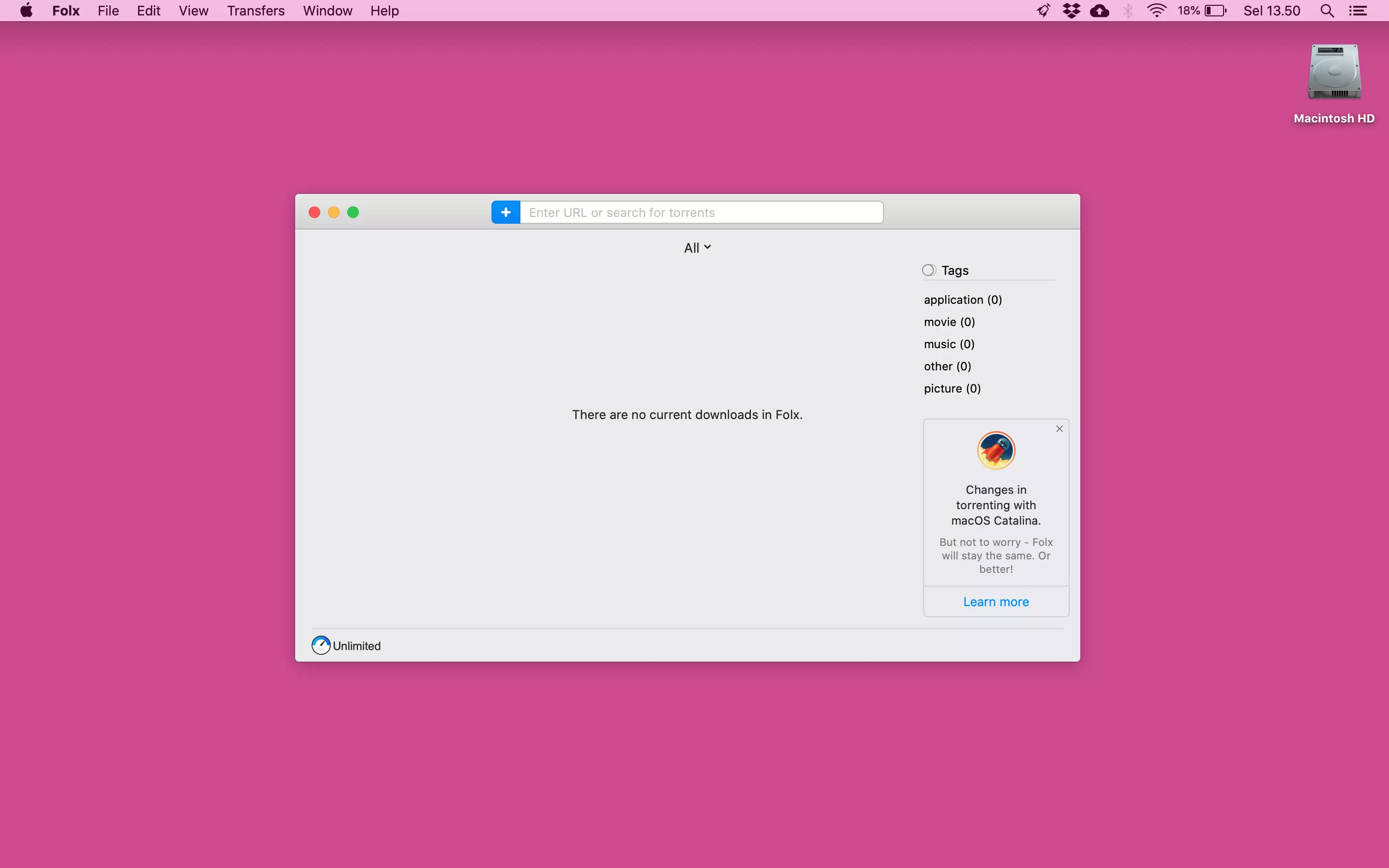Click the URL or torrent search field
The width and height of the screenshot is (1389, 868).
(x=701, y=212)
